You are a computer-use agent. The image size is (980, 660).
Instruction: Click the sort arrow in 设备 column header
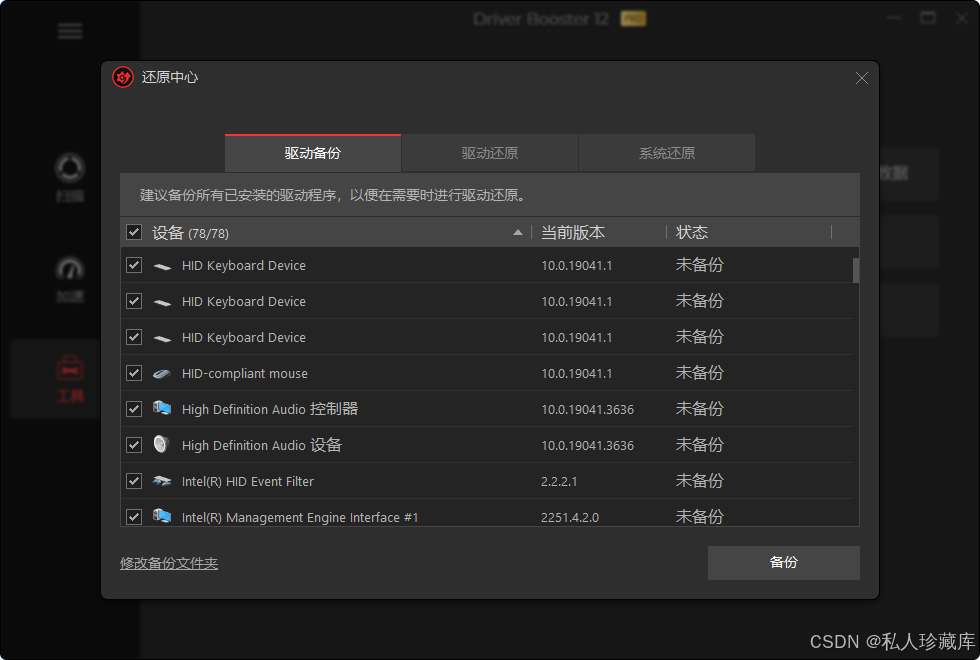(x=518, y=232)
